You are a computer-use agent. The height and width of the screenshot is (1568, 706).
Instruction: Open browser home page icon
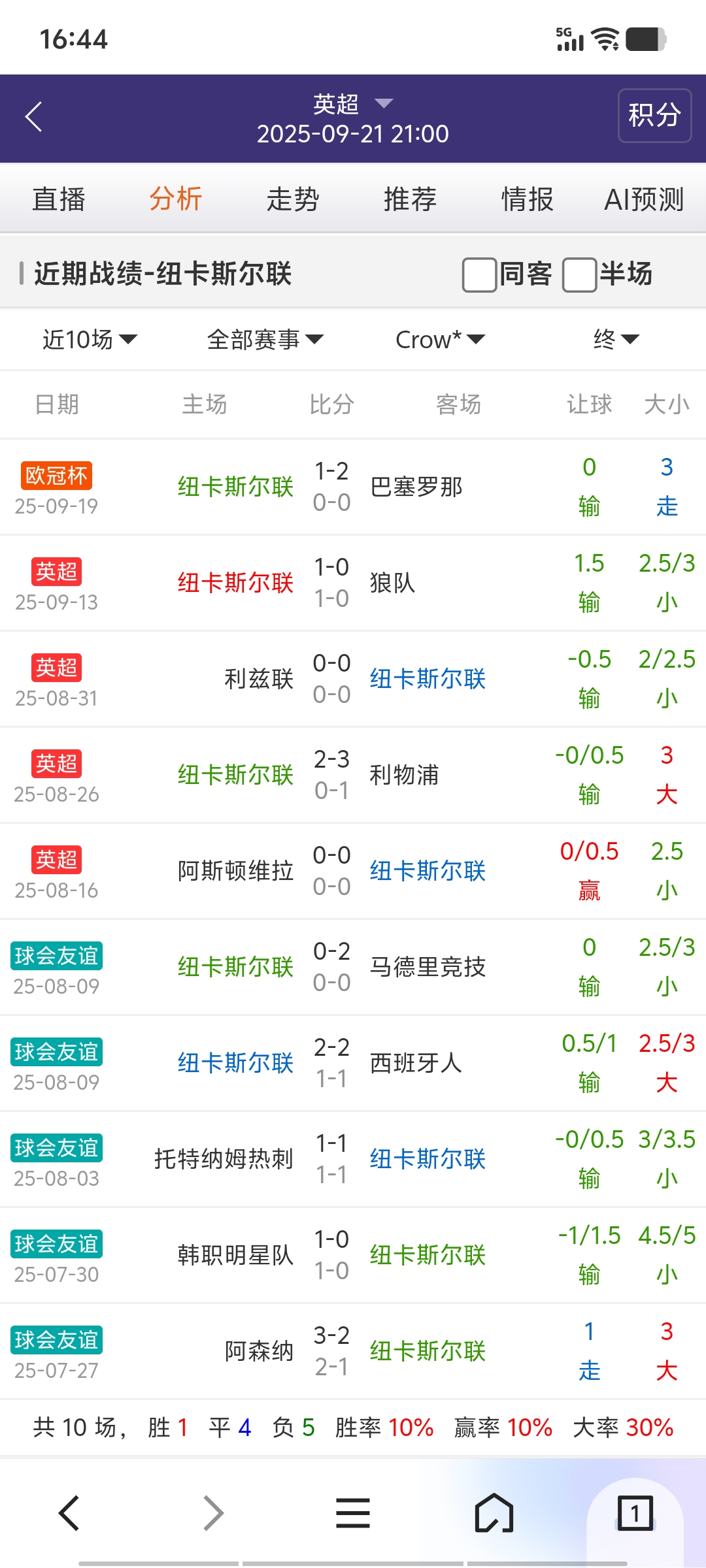(x=494, y=1512)
